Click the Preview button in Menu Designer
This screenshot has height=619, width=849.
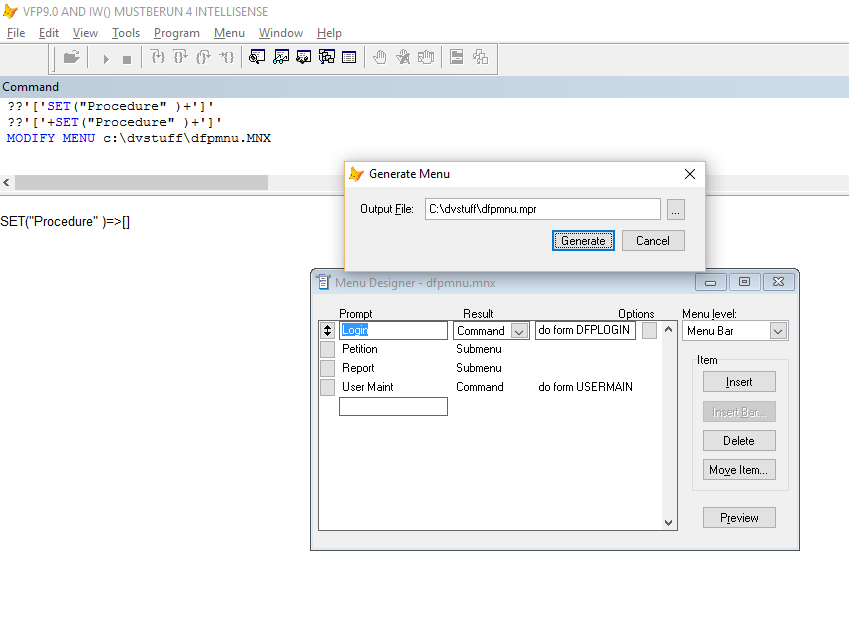point(739,517)
